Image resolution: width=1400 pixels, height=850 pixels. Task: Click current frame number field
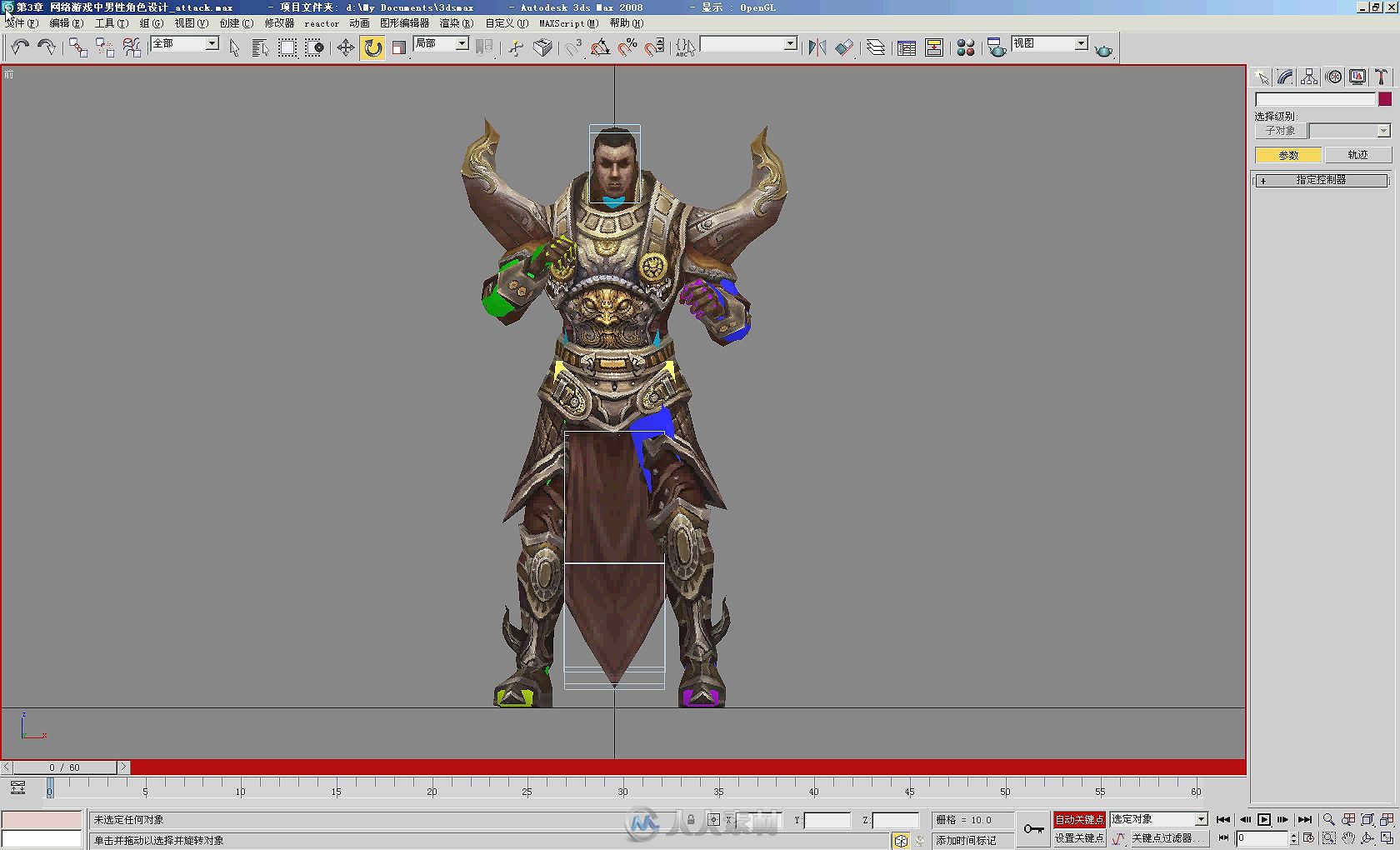[x=1262, y=838]
